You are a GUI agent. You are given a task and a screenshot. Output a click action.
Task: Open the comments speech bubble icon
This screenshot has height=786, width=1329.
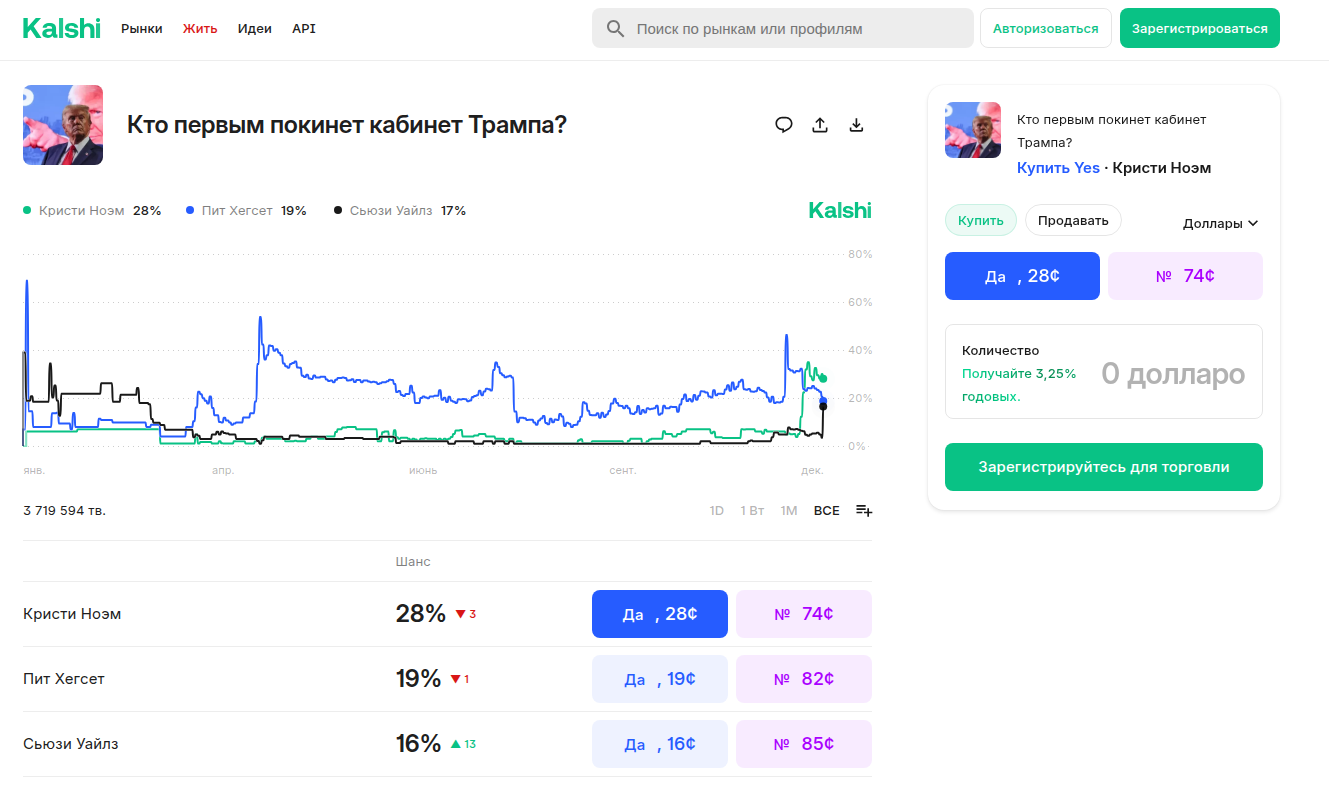tap(784, 125)
